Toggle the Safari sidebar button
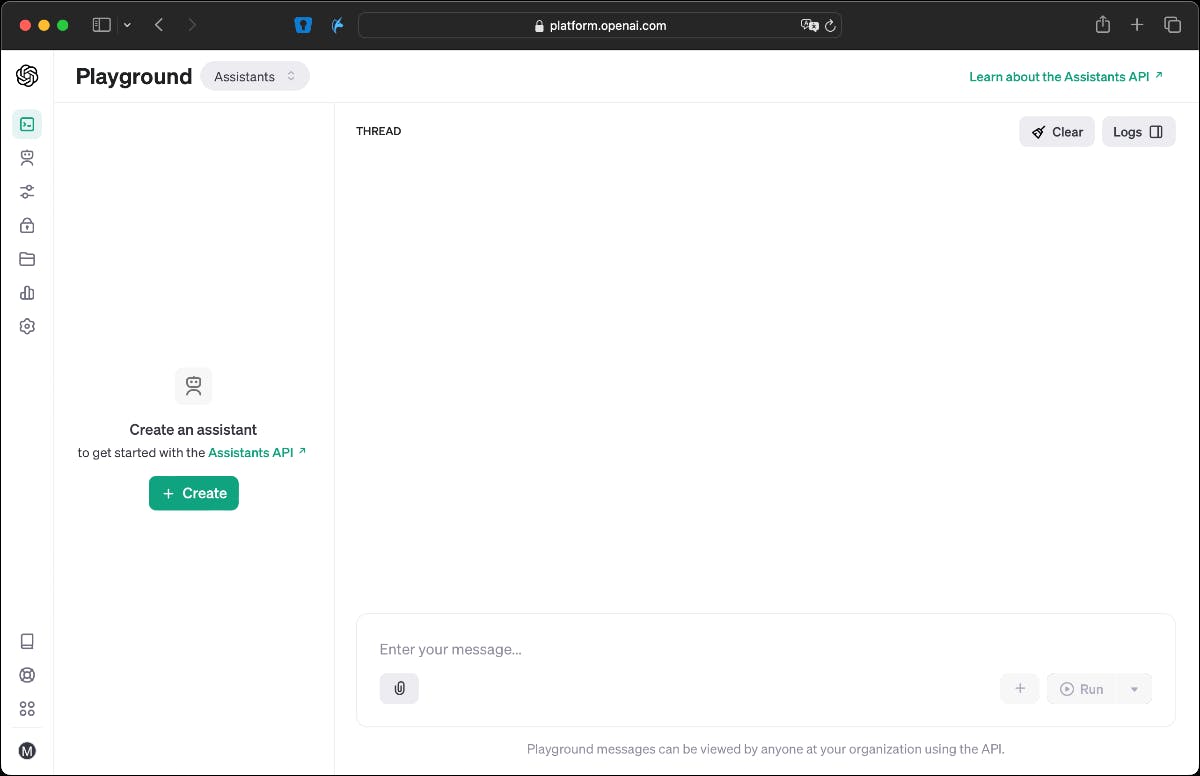Viewport: 1200px width, 776px height. point(101,25)
